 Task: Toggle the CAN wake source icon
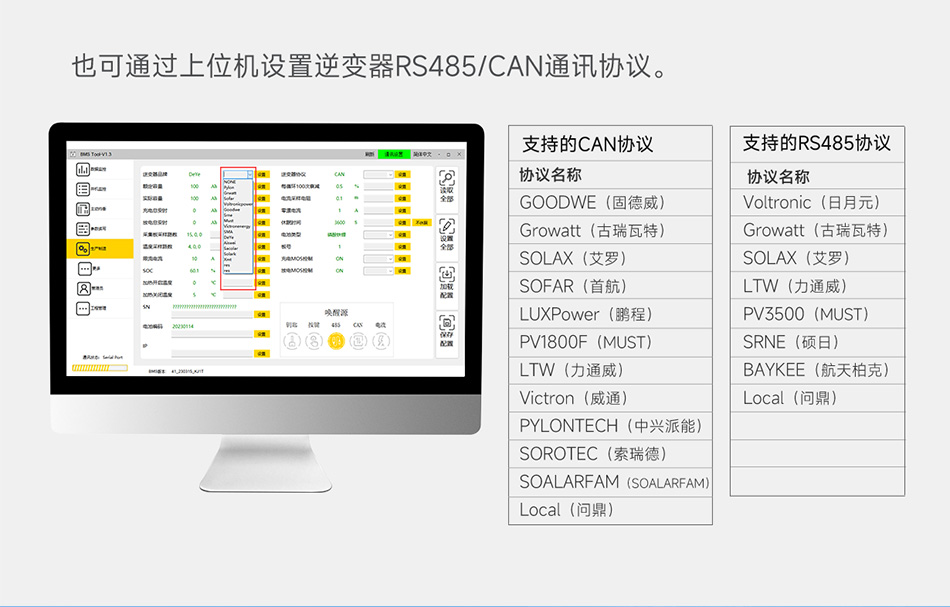[x=357, y=340]
